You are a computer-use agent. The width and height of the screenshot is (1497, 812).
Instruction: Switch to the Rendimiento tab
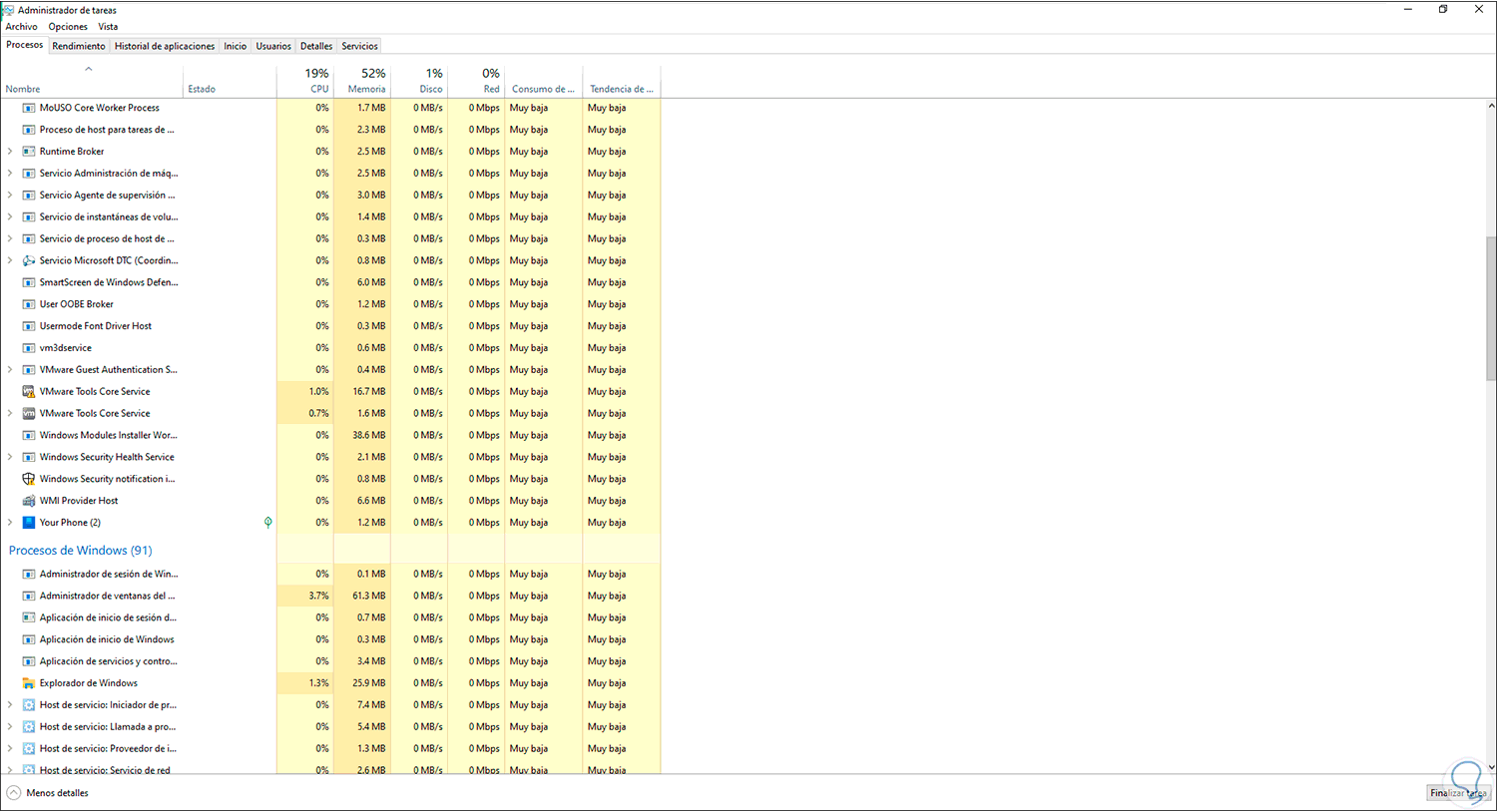pyautogui.click(x=79, y=46)
